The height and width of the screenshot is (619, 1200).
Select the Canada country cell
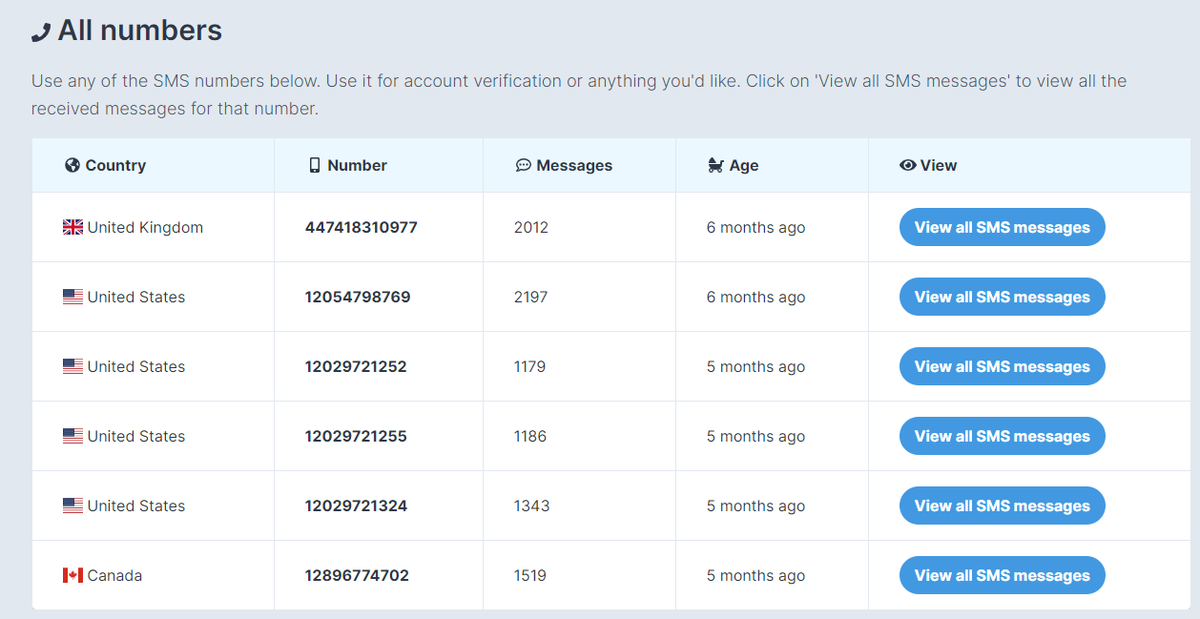coord(153,575)
